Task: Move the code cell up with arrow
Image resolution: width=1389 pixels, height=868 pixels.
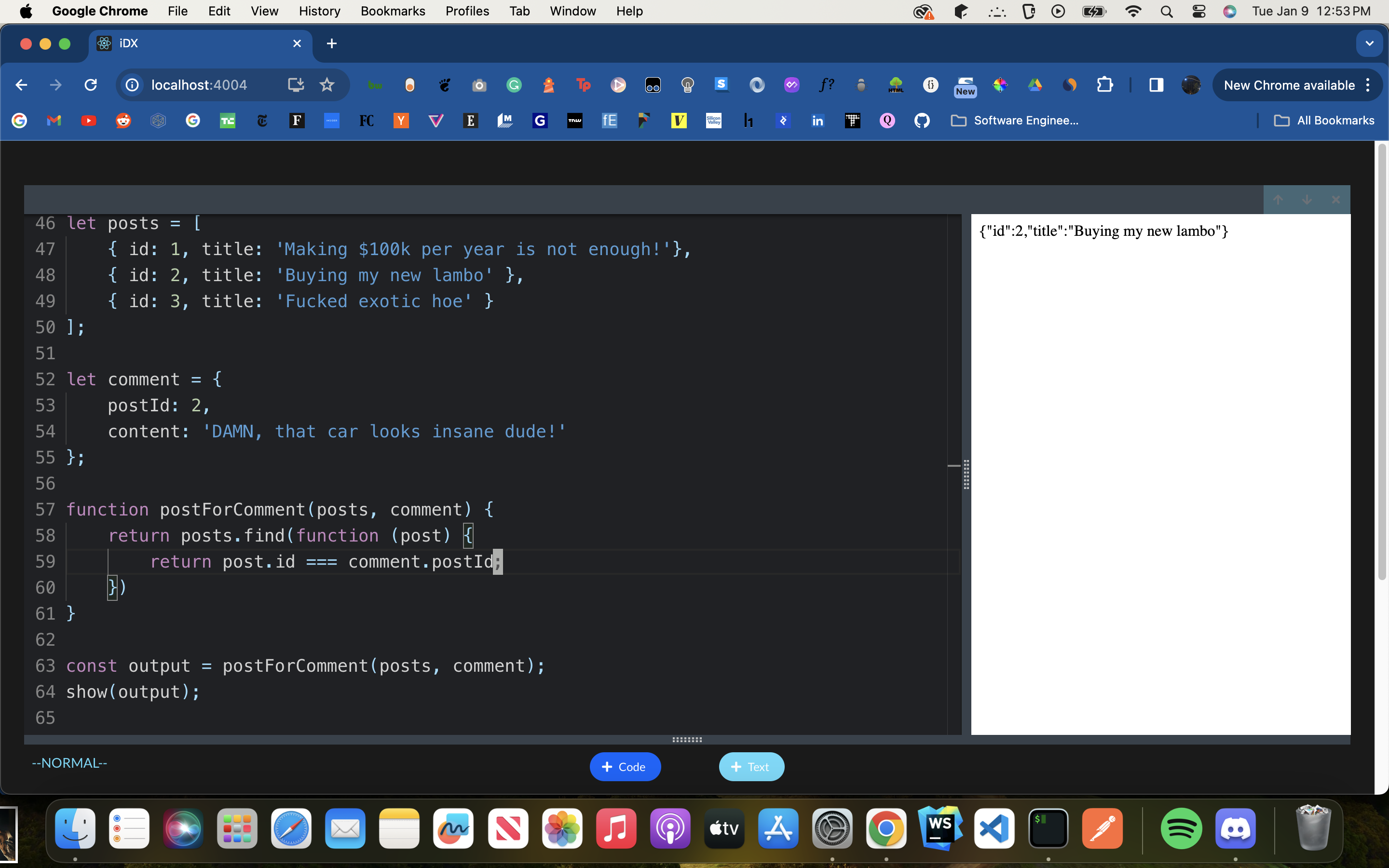Action: [x=1278, y=200]
